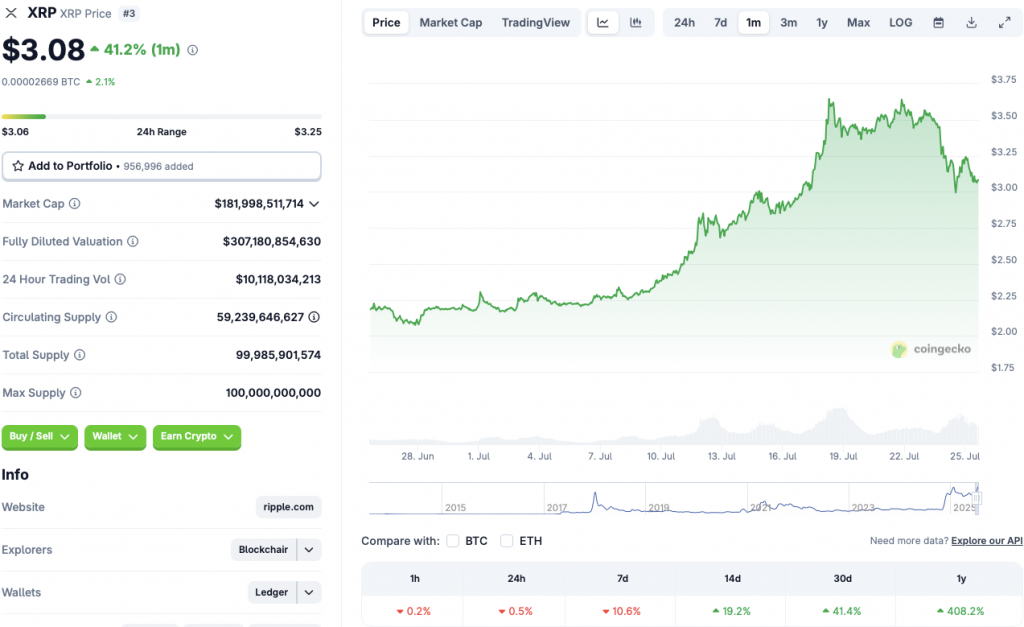Open the Blockchair explorers dropdown
The width and height of the screenshot is (1024, 627).
pos(308,549)
